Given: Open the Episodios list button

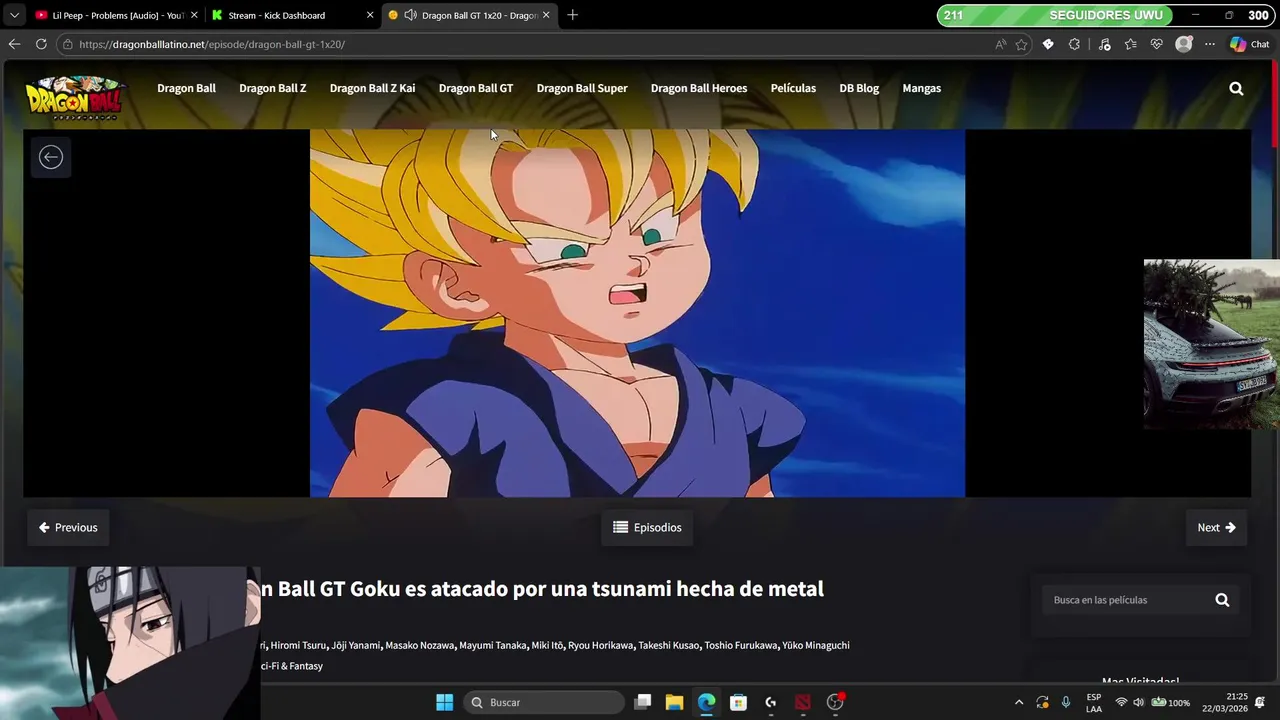Looking at the screenshot, I should point(647,527).
